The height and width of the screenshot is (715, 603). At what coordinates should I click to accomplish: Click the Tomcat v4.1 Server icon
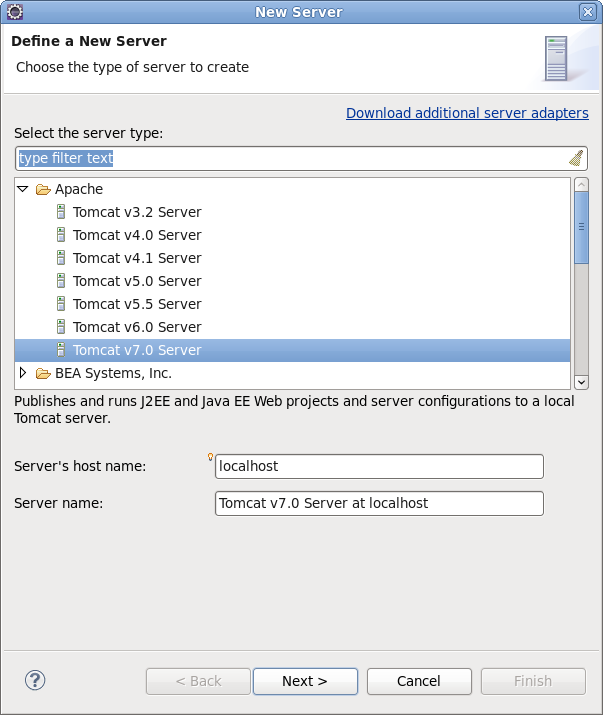(61, 258)
